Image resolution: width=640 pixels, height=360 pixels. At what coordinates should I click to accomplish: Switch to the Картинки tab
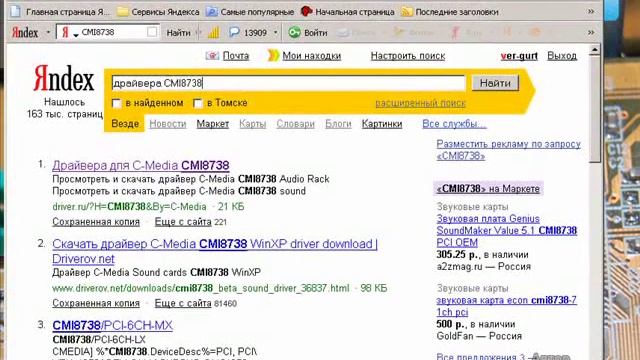(382, 124)
